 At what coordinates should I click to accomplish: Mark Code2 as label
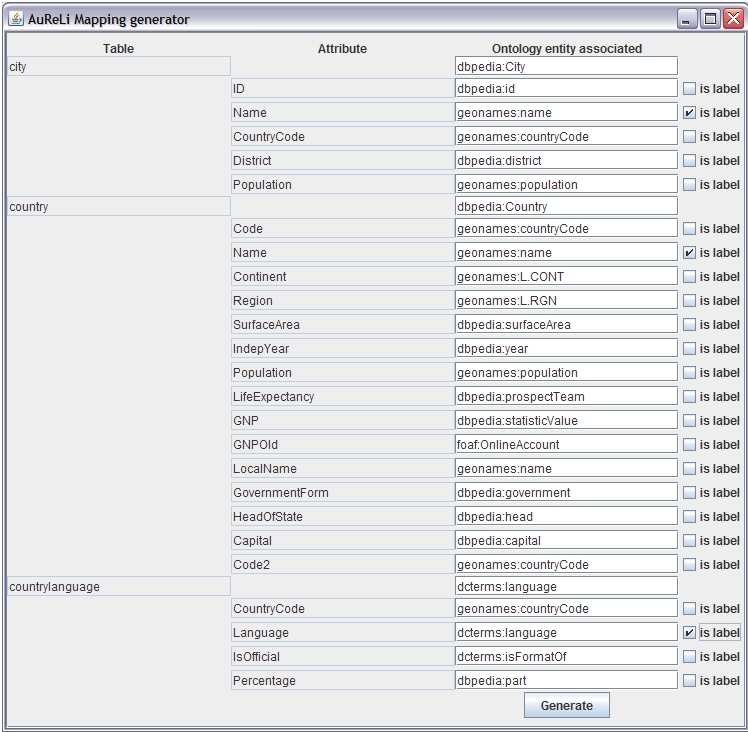(x=689, y=565)
